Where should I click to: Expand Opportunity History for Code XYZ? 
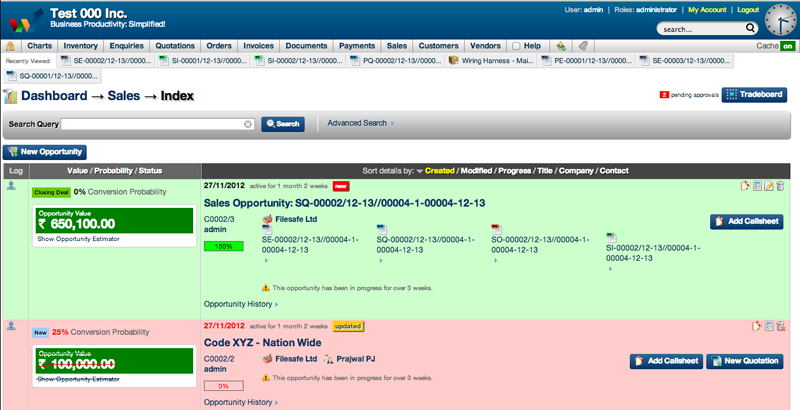point(240,402)
